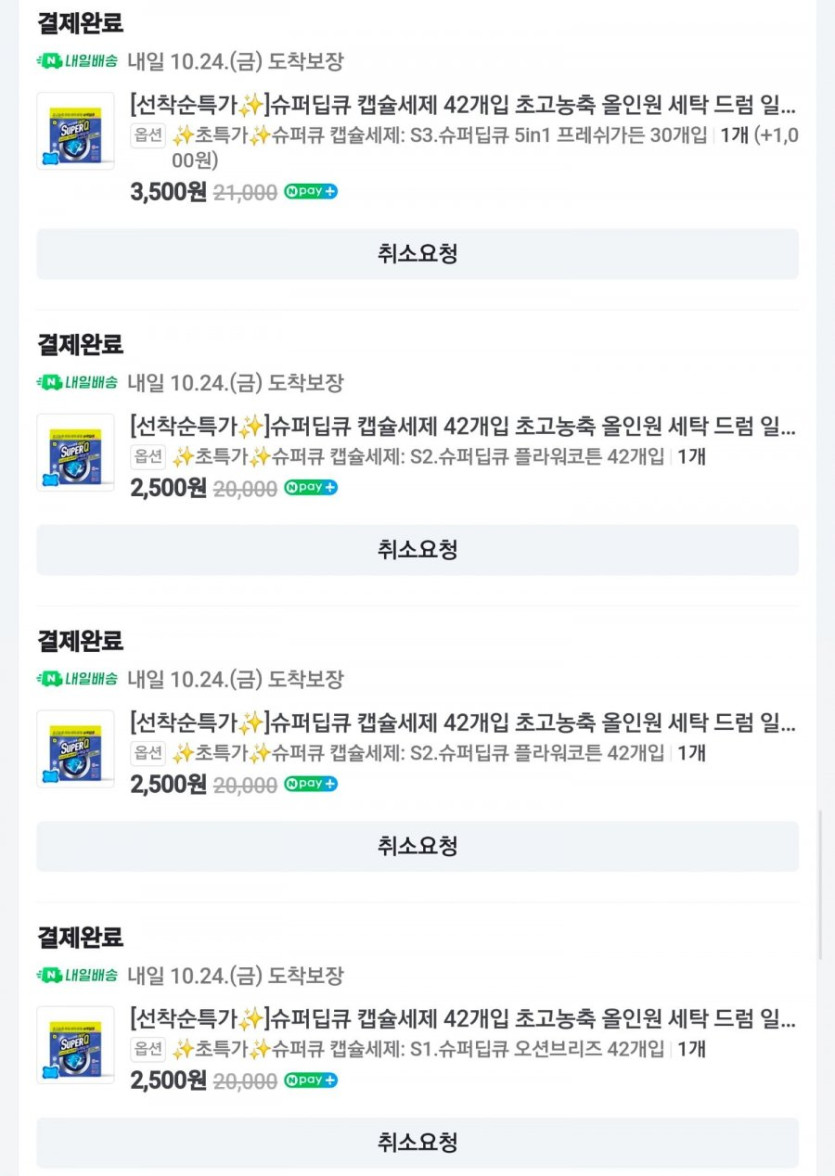Image resolution: width=835 pixels, height=1176 pixels.
Task: Open the product thumbnail of the 오션브리즈 order
Action: click(x=76, y=1045)
